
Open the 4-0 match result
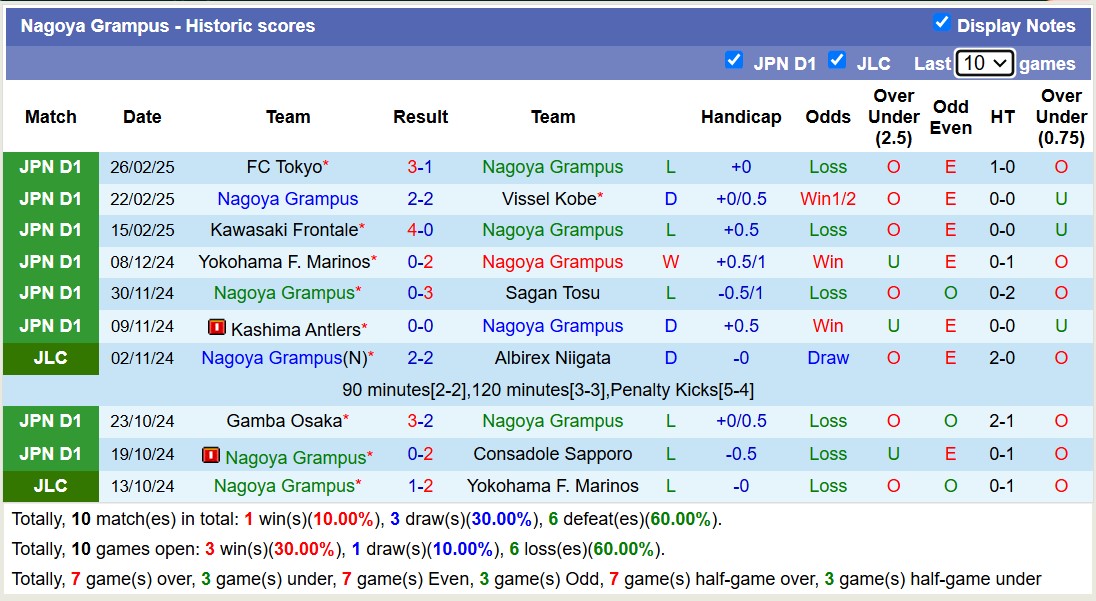point(420,230)
